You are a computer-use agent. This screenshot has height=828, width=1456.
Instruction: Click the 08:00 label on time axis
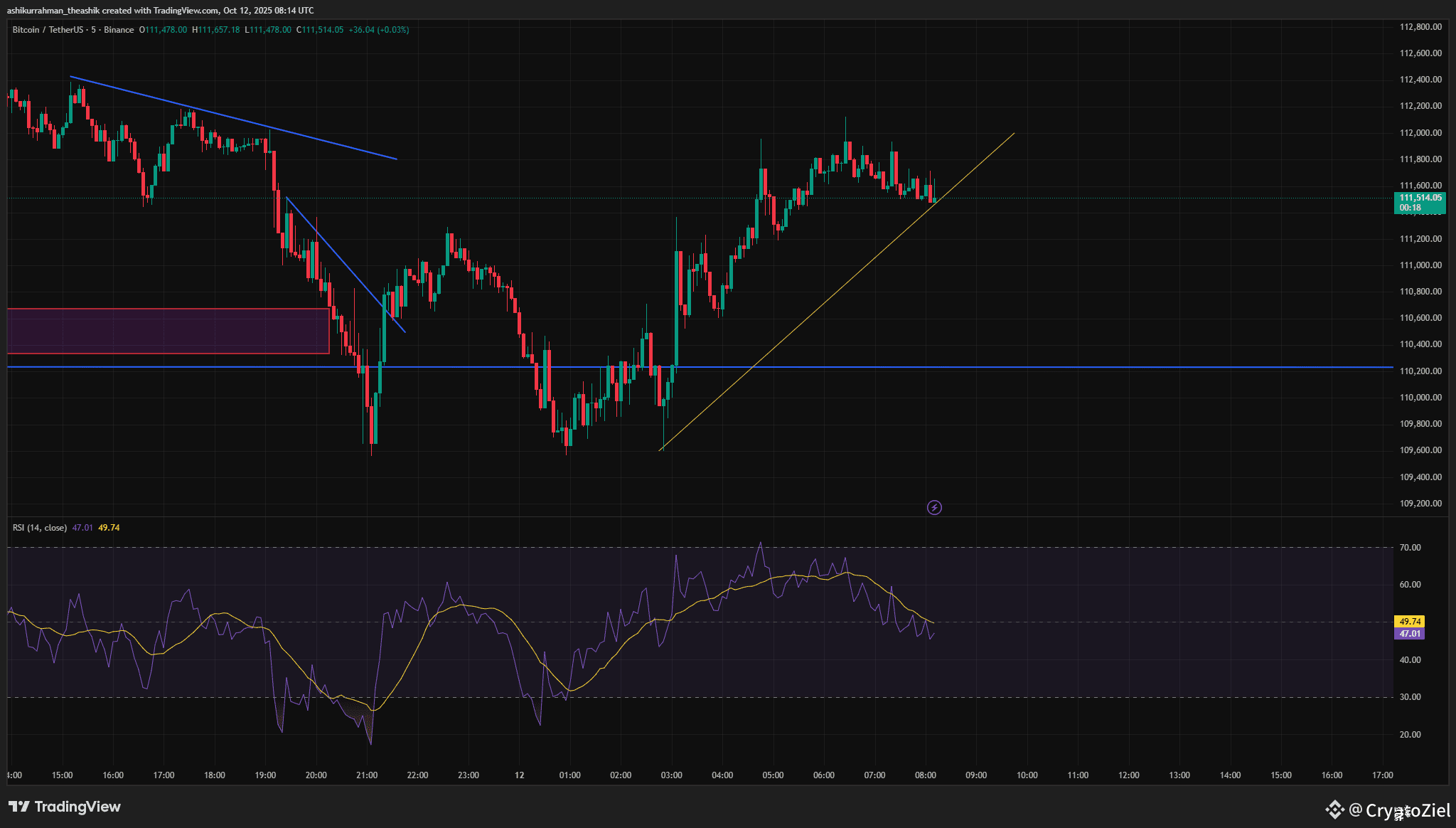(x=925, y=775)
